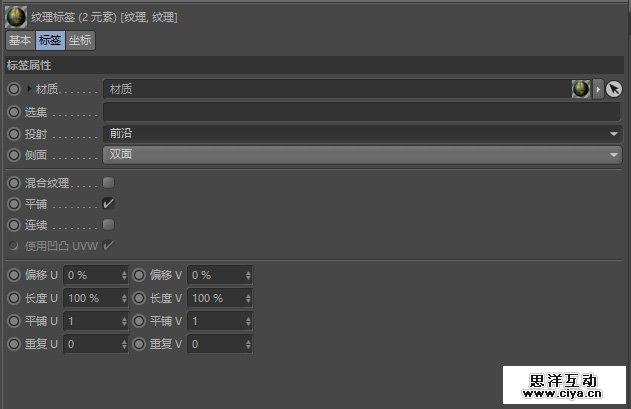Click the keyframe circle beside 选集
The height and width of the screenshot is (409, 631).
pyautogui.click(x=14, y=112)
